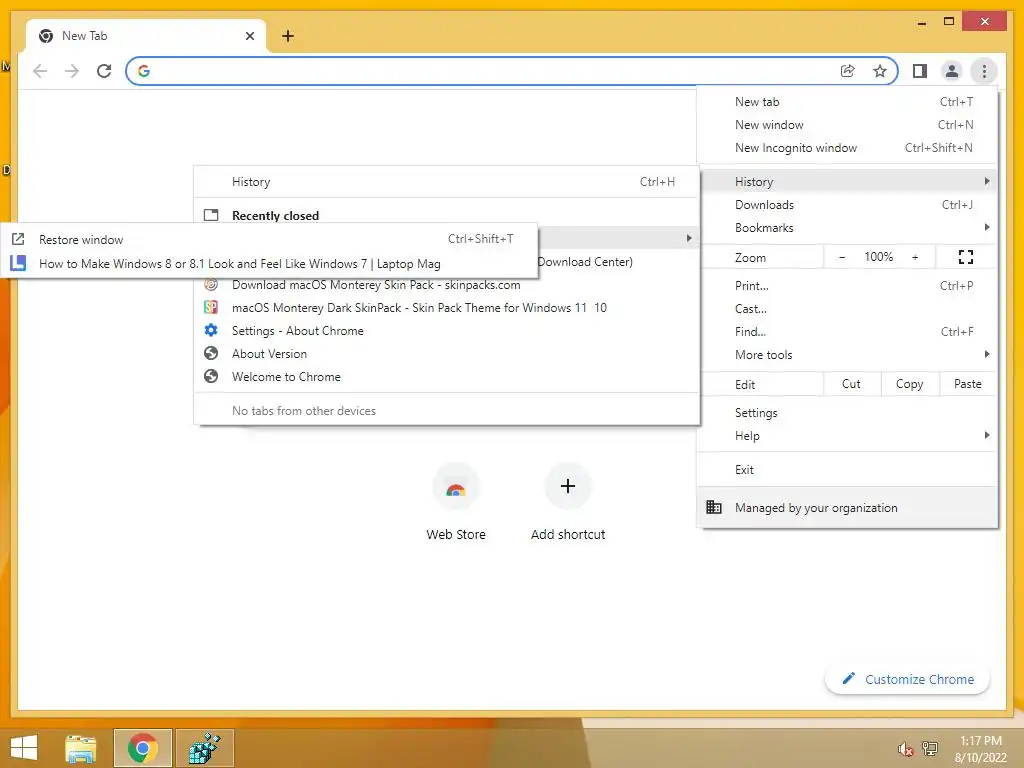Open full History with Ctrl+H entry
The image size is (1024, 768).
pos(447,182)
